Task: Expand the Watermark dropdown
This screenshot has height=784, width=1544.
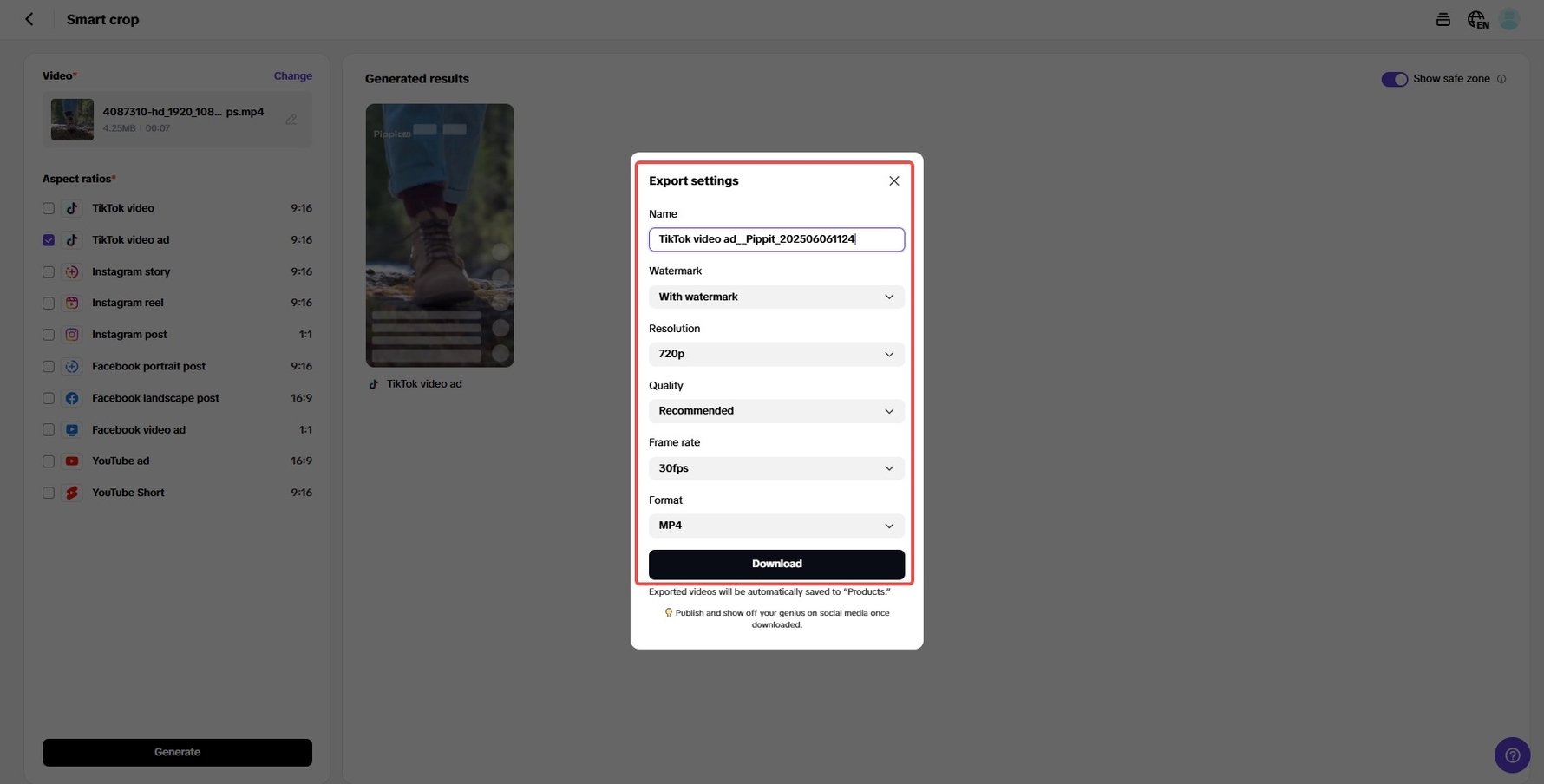Action: point(776,297)
